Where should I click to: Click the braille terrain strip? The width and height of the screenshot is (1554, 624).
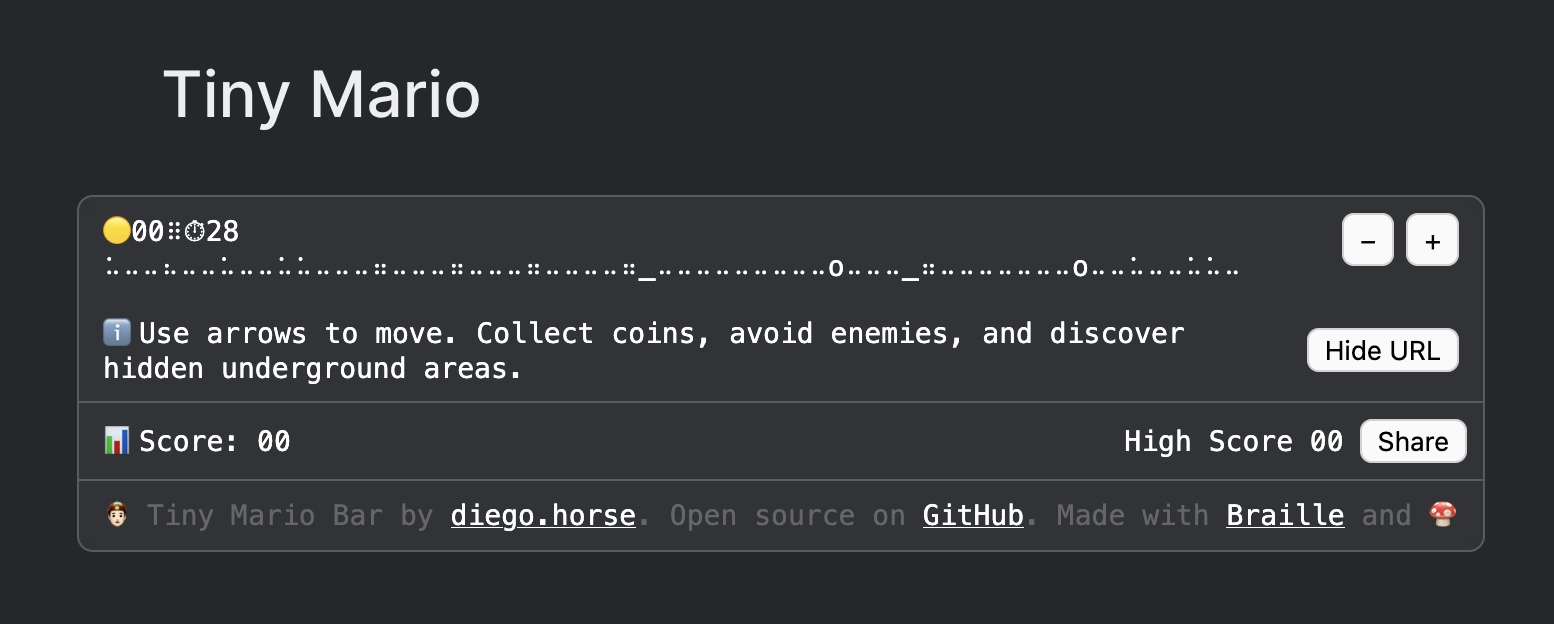(670, 267)
